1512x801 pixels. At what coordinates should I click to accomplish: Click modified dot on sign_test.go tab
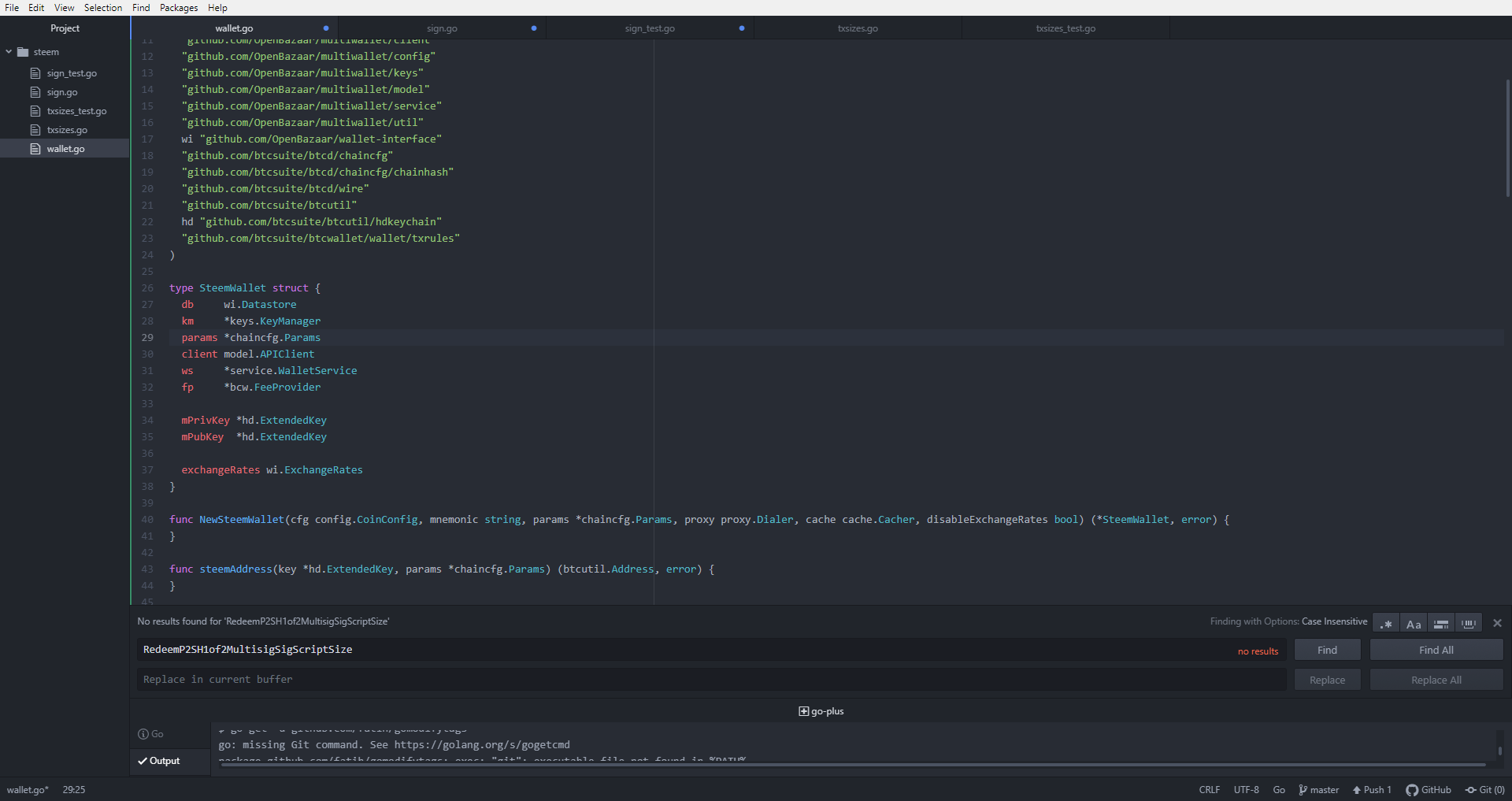pos(742,28)
